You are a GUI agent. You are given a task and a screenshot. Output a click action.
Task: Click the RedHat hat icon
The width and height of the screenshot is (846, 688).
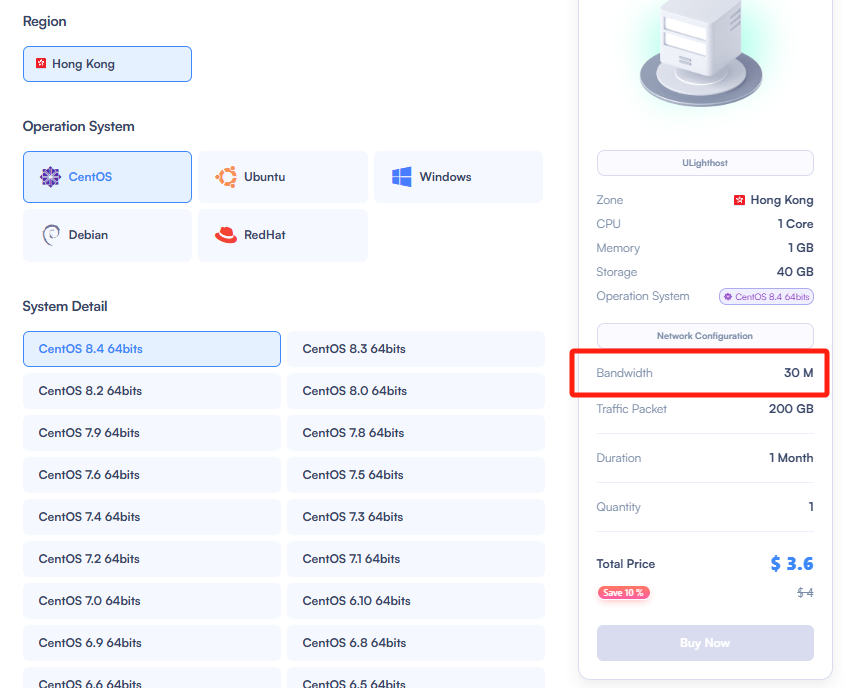point(226,235)
